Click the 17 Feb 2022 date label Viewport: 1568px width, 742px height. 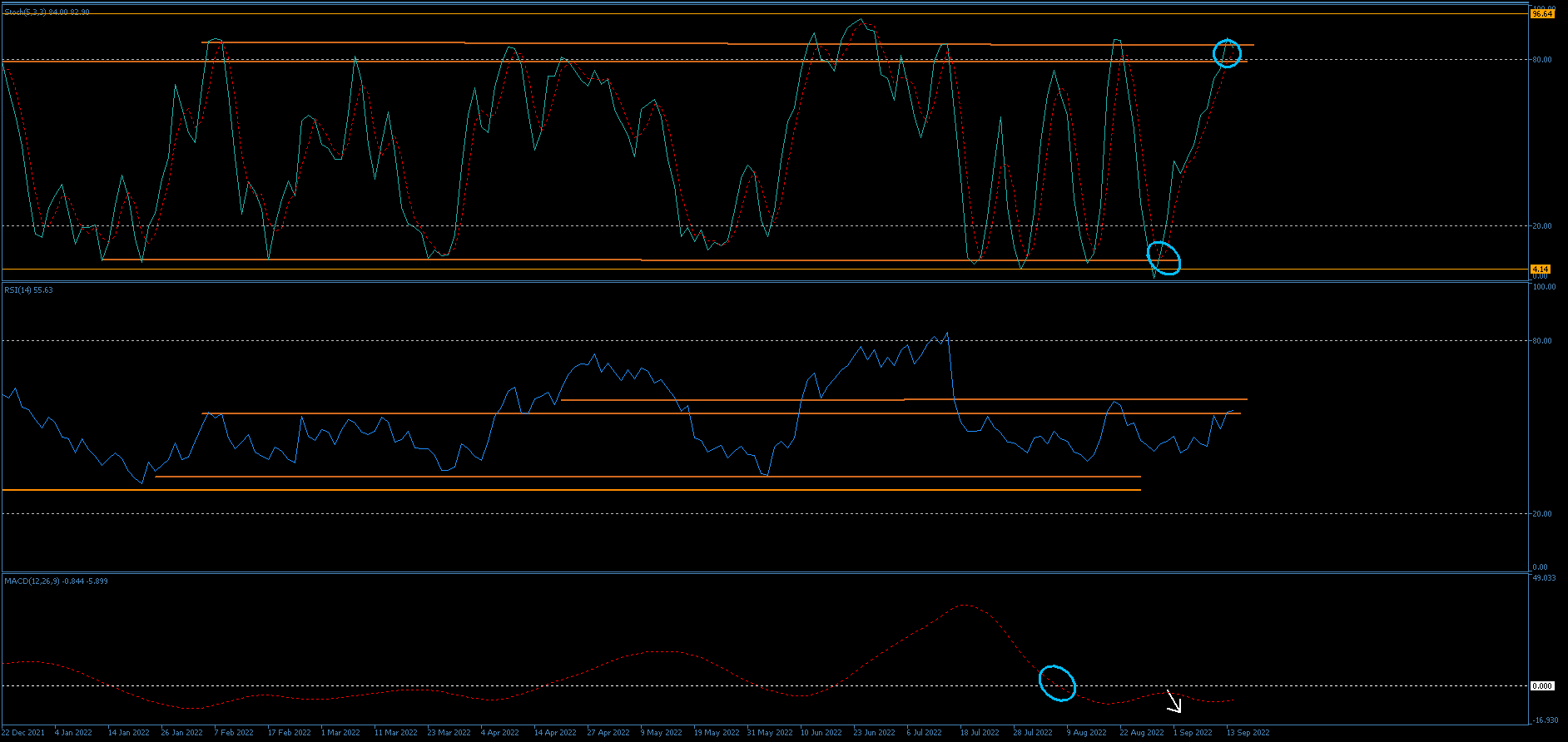pos(289,733)
